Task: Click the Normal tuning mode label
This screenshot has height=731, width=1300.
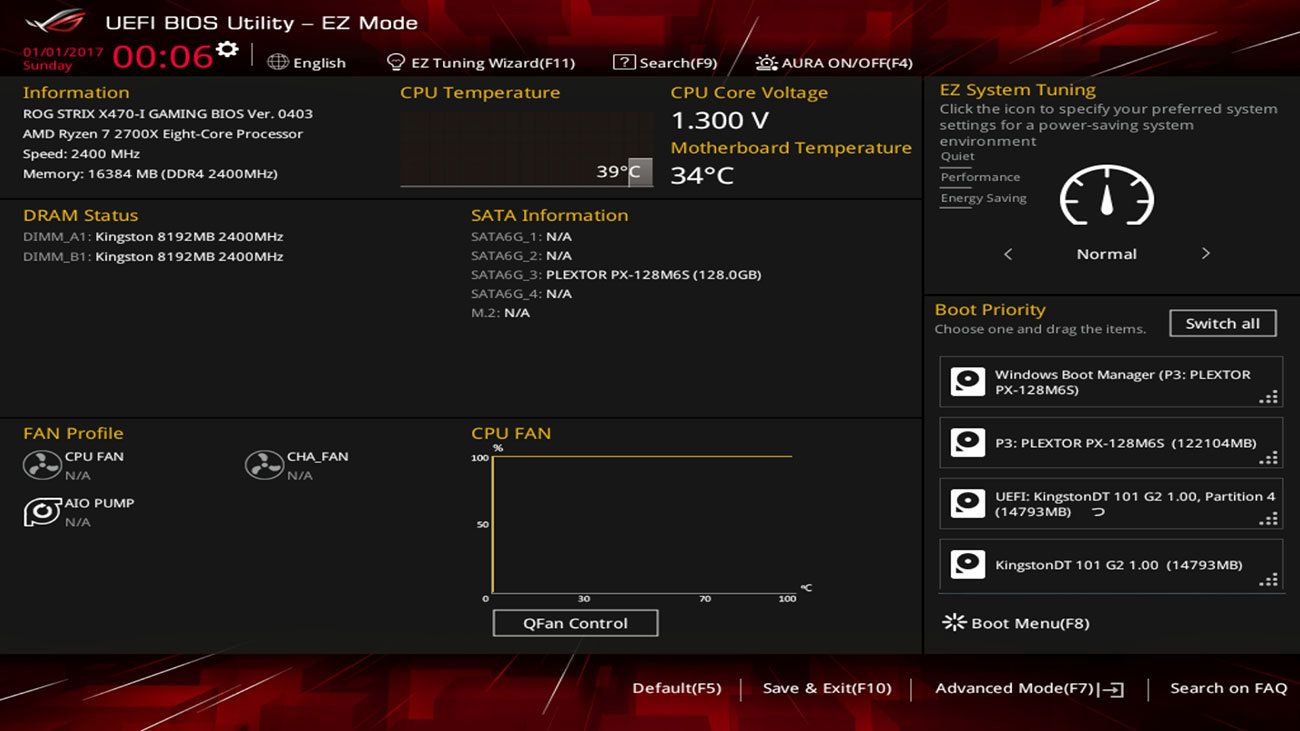Action: 1106,254
